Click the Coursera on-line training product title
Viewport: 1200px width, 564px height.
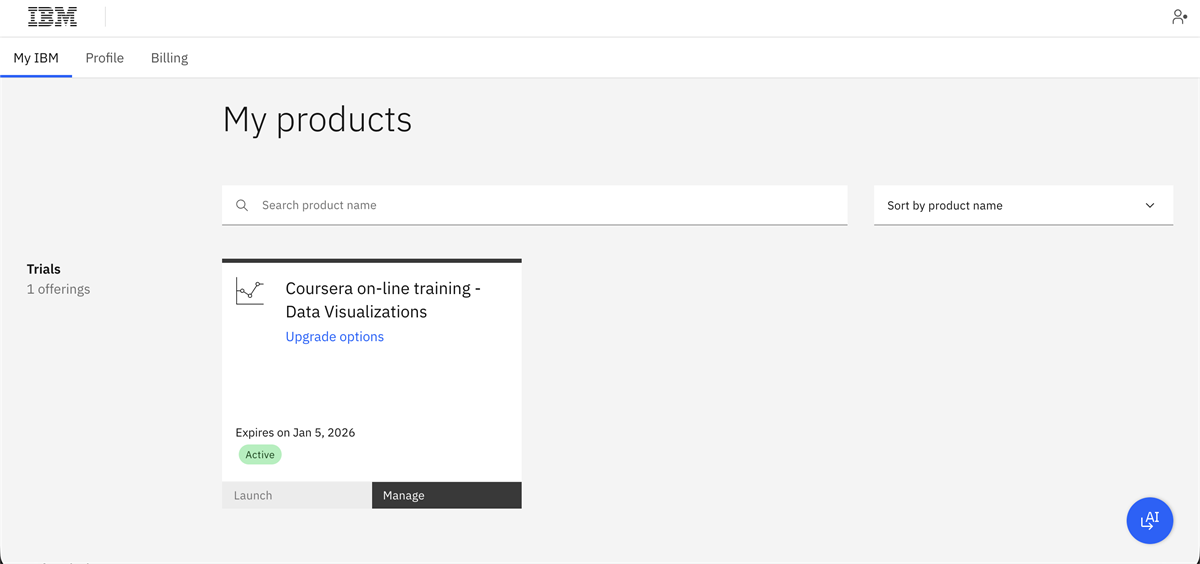pyautogui.click(x=383, y=300)
